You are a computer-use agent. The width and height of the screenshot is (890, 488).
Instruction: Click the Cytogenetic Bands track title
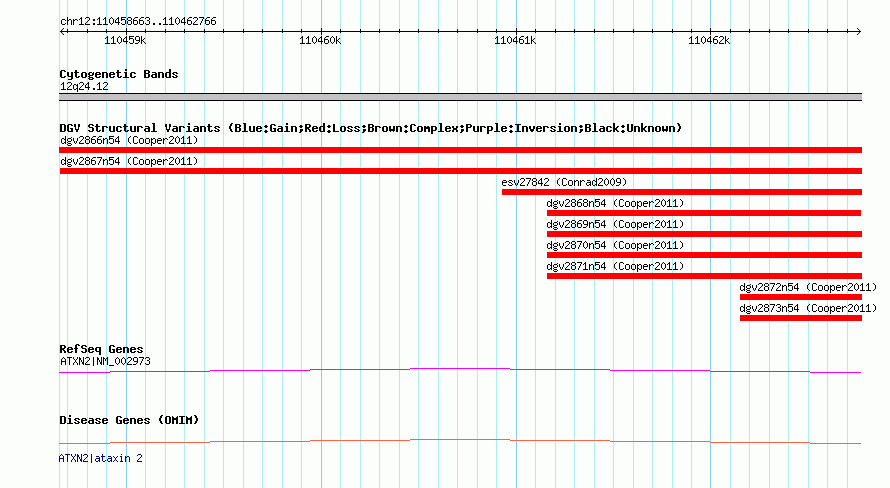119,74
